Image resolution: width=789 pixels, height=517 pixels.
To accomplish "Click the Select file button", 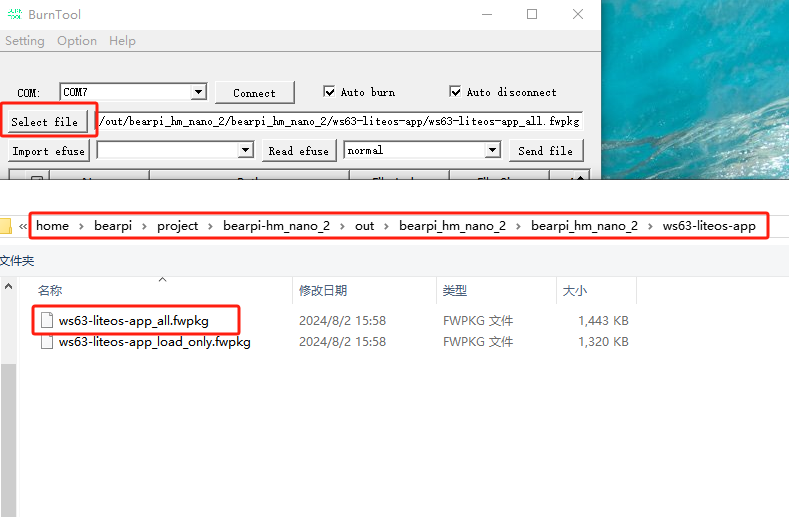I will tap(45, 122).
